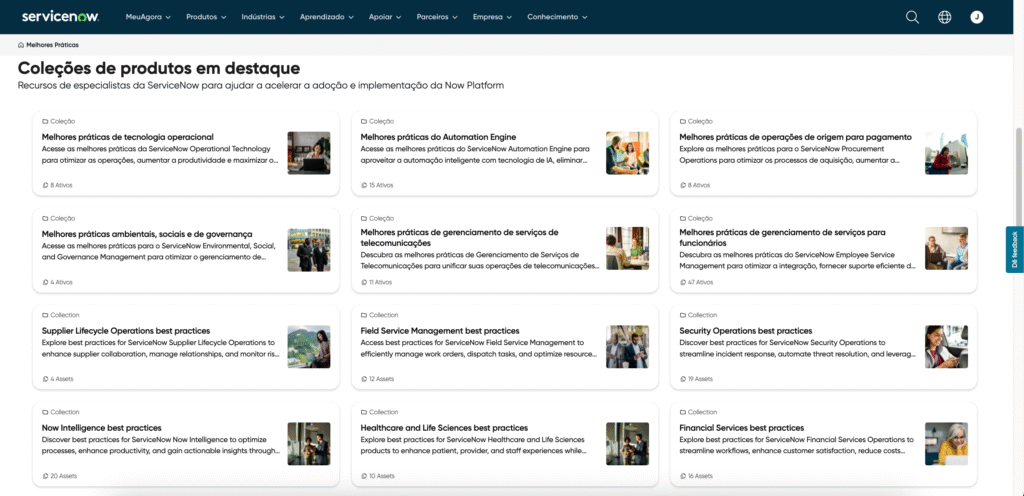The height and width of the screenshot is (496, 1024).
Task: Expand the Conhecimento menu
Action: [x=557, y=17]
